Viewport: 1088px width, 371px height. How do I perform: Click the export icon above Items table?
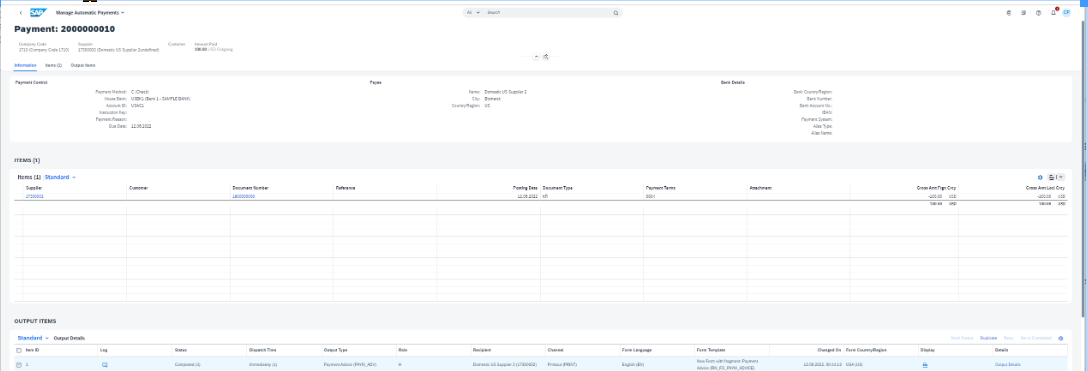[1052, 178]
